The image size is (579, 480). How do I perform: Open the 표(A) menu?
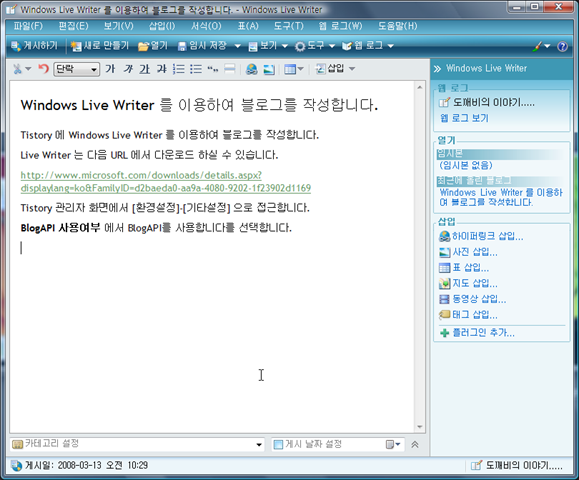pyautogui.click(x=248, y=26)
